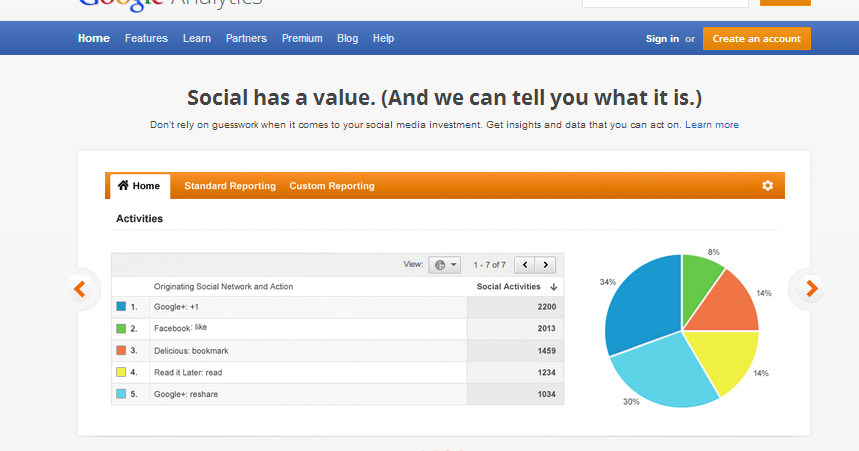
Task: Click the value 1034 in Social Activities
Action: point(547,394)
